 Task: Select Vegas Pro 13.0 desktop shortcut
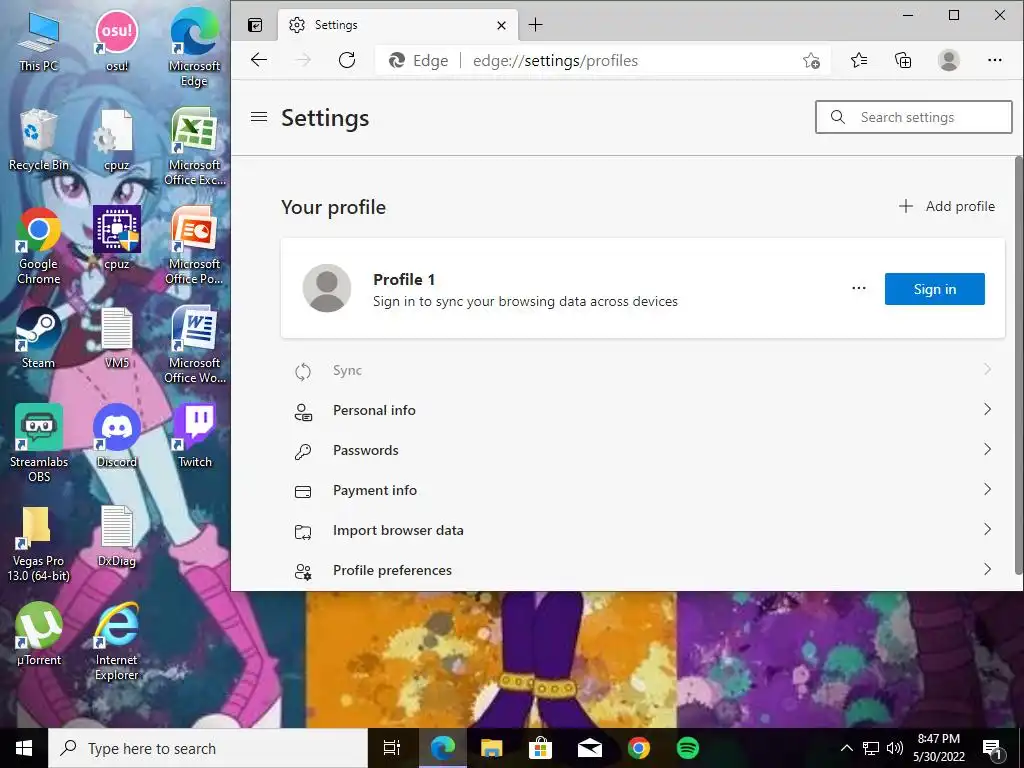[39, 543]
